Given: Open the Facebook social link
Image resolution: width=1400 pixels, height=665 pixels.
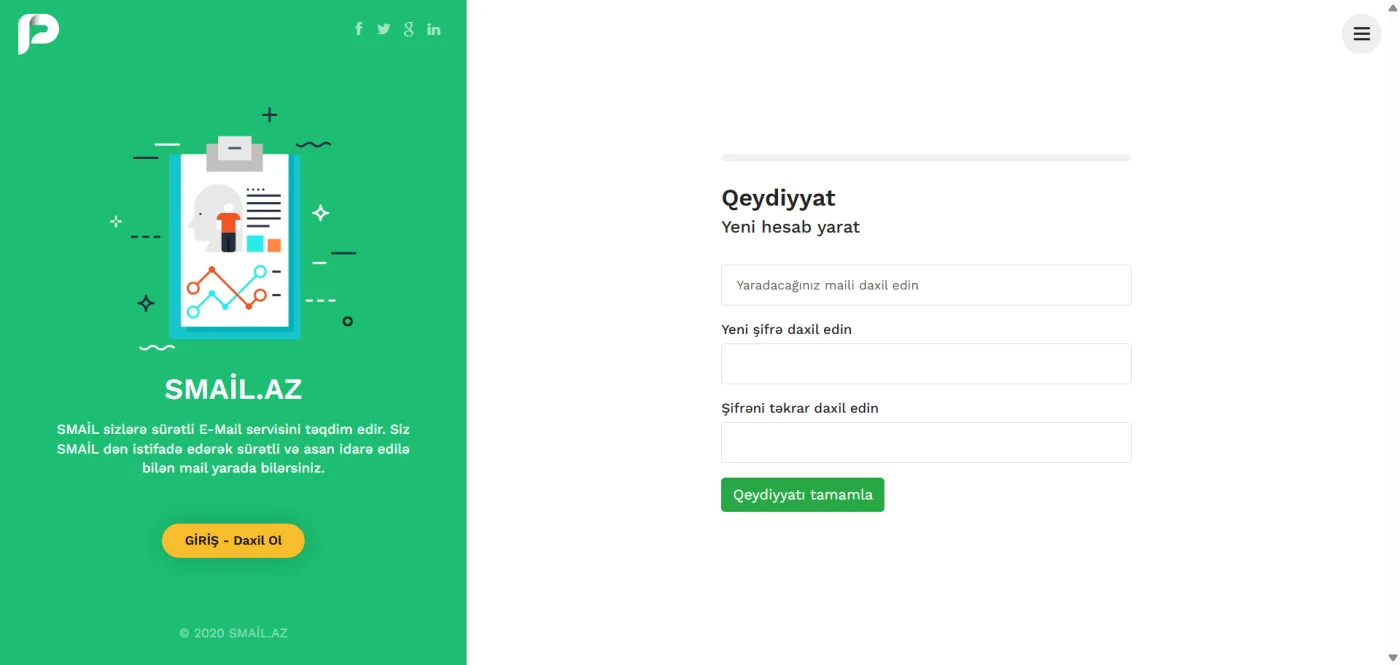Looking at the screenshot, I should click(x=359, y=29).
